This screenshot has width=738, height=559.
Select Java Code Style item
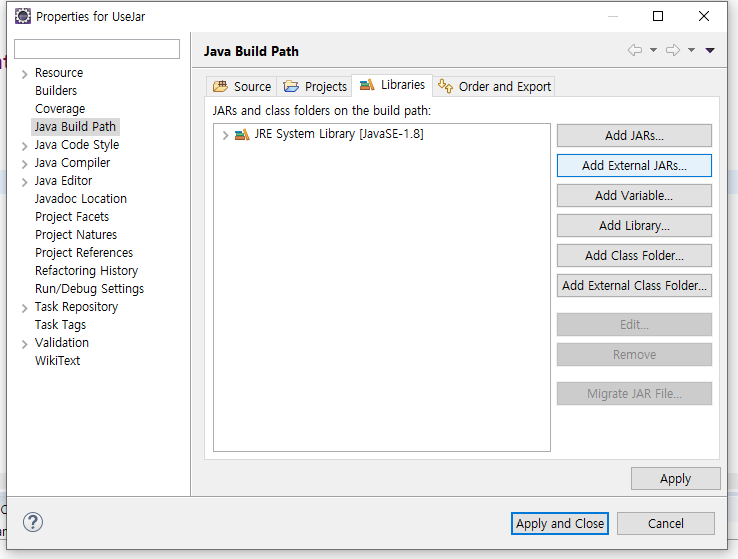pos(77,144)
